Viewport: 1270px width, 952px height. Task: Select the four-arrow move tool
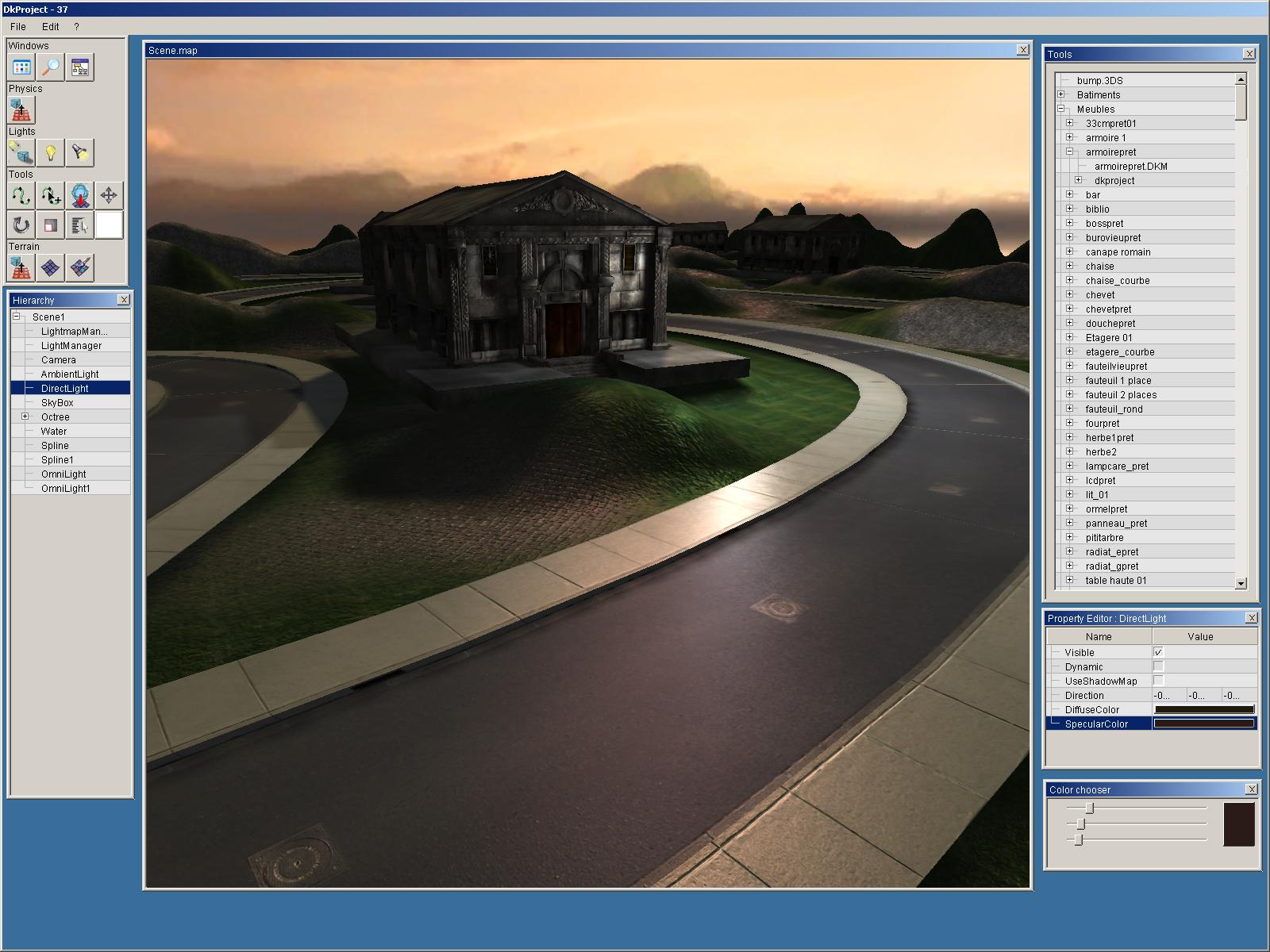point(109,195)
